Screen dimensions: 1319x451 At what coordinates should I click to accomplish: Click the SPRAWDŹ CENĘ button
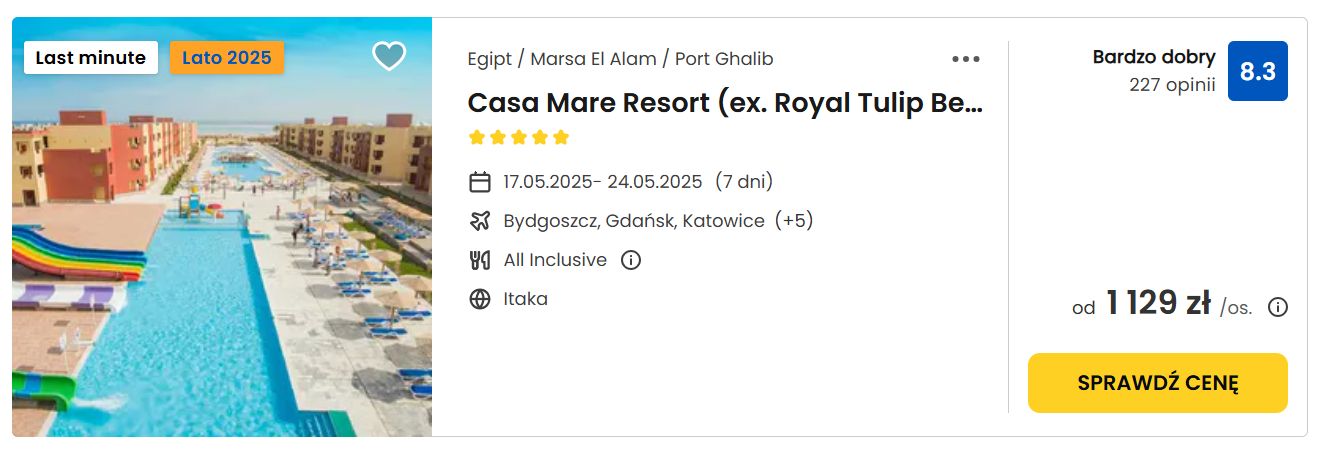1158,383
